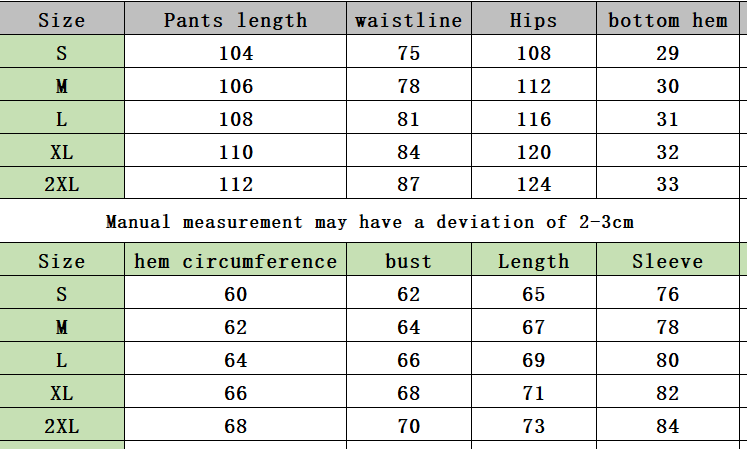
Task: Click the manual measurement deviation note
Action: pyautogui.click(x=370, y=221)
